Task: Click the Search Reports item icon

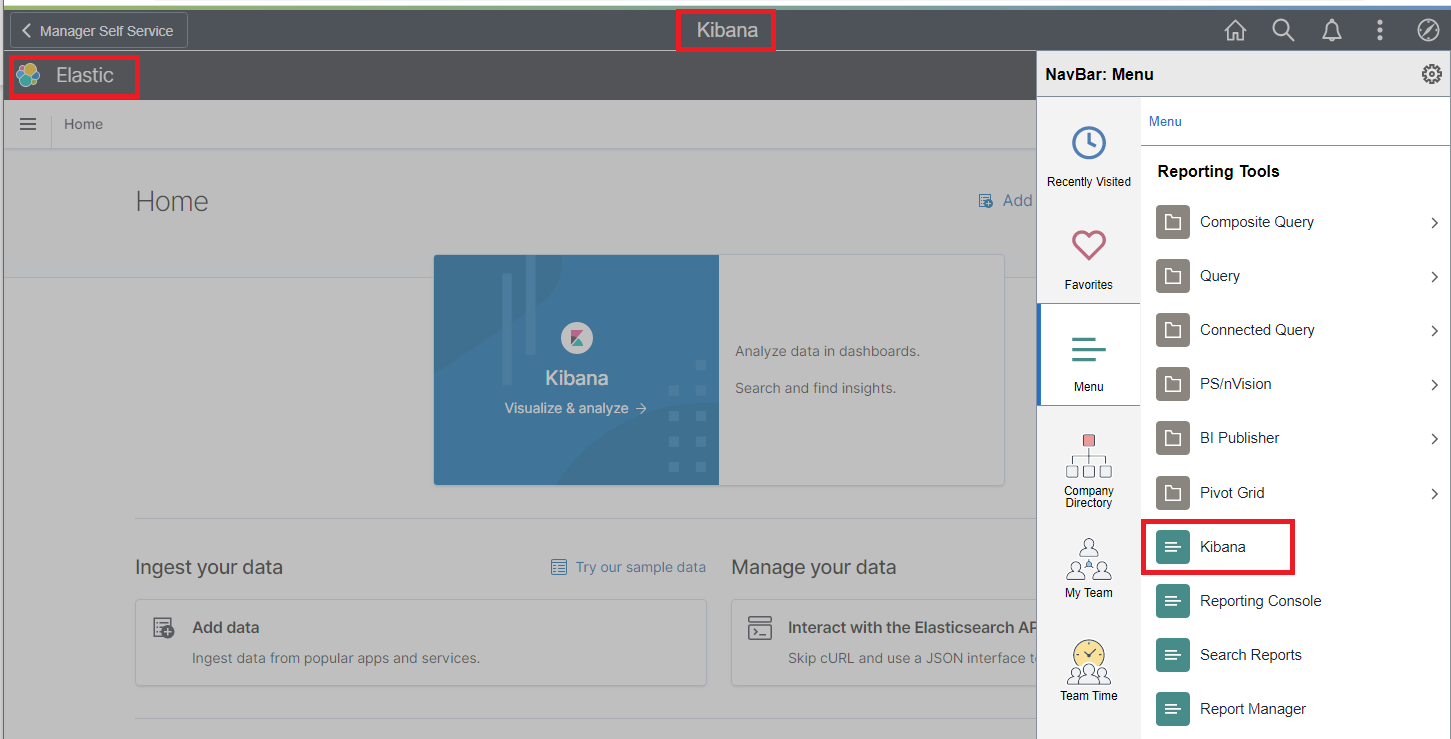Action: click(1173, 655)
